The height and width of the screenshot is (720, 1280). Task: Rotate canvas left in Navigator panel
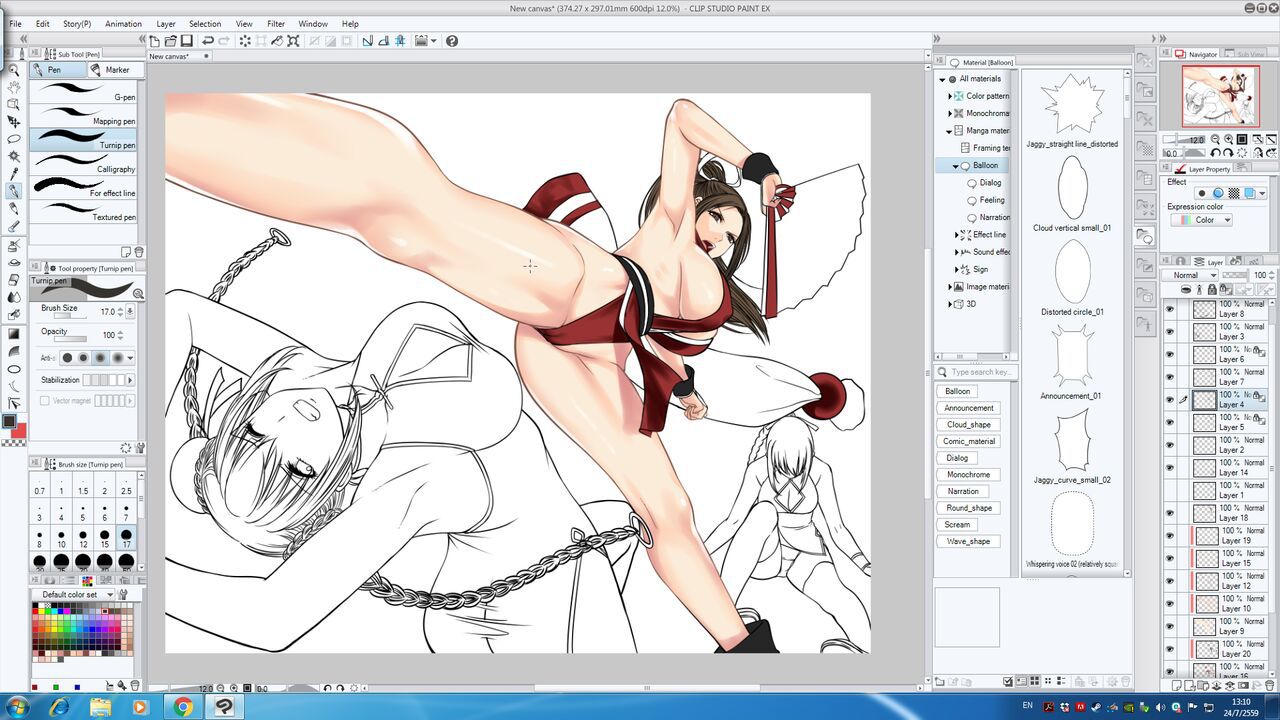click(x=1215, y=153)
